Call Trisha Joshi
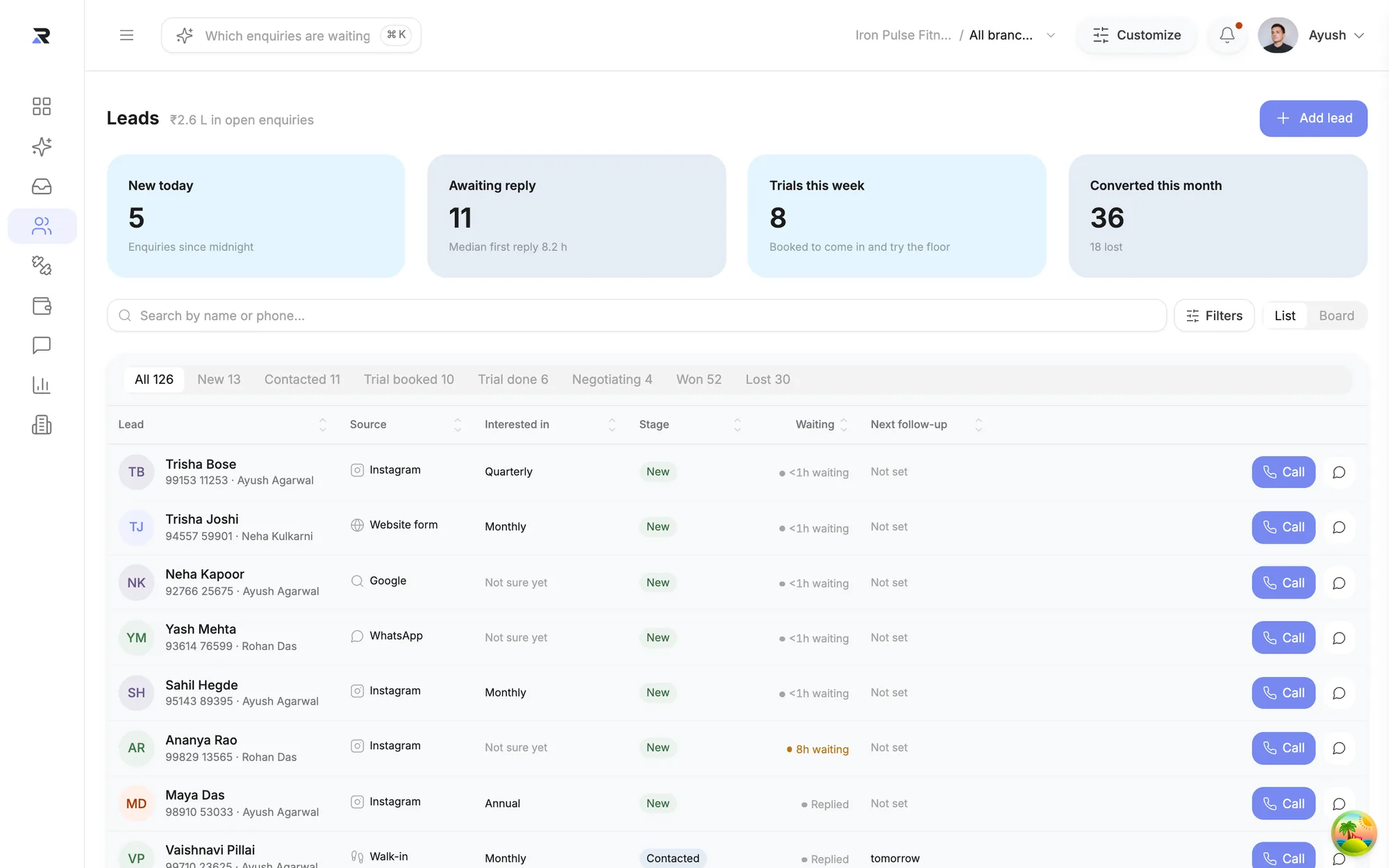 (x=1283, y=528)
